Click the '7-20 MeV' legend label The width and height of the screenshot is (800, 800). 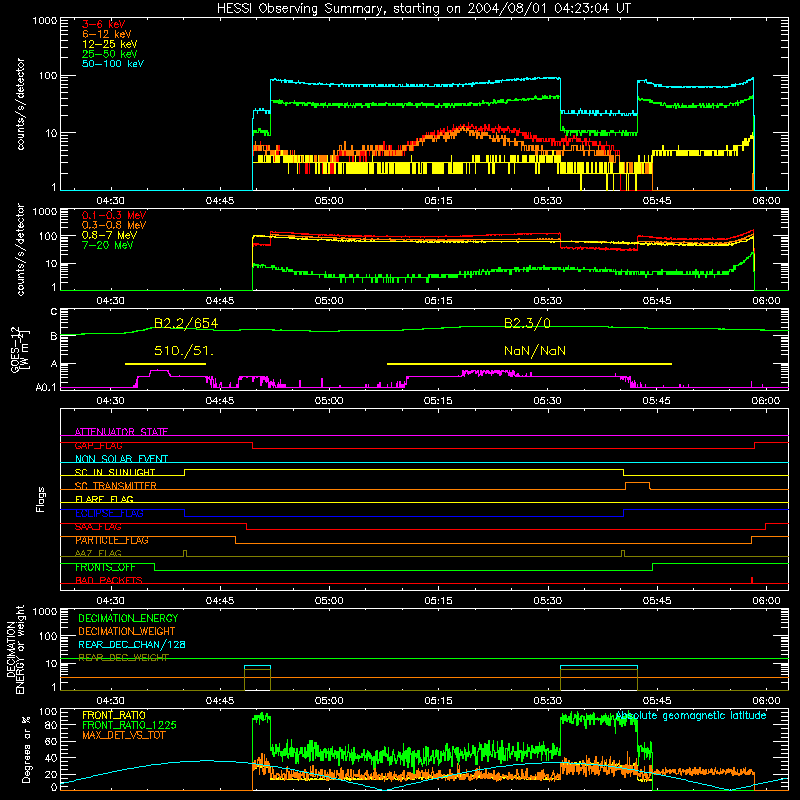(107, 245)
